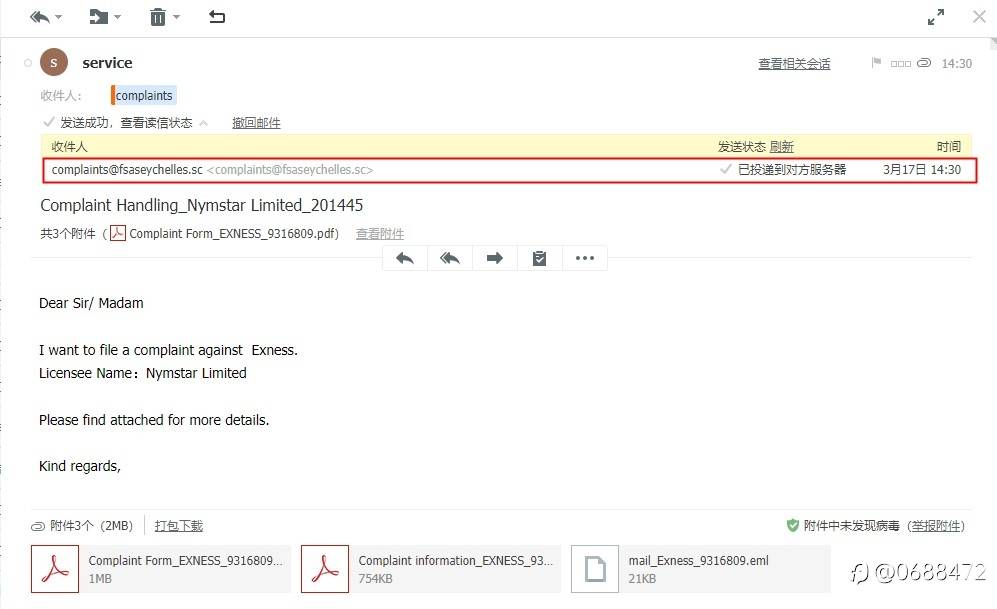Click the top toolbar reply-all icon
The width and height of the screenshot is (997, 609).
tap(39, 17)
